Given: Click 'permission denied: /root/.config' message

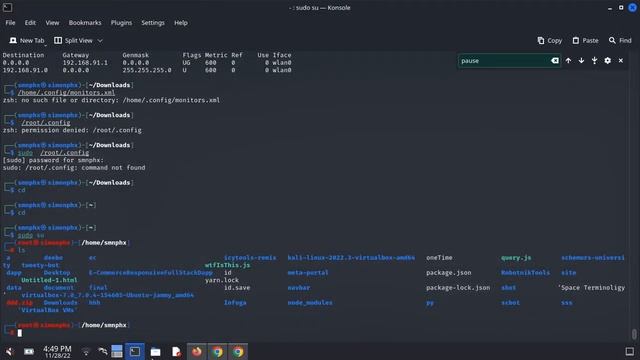Looking at the screenshot, I should tap(82, 130).
